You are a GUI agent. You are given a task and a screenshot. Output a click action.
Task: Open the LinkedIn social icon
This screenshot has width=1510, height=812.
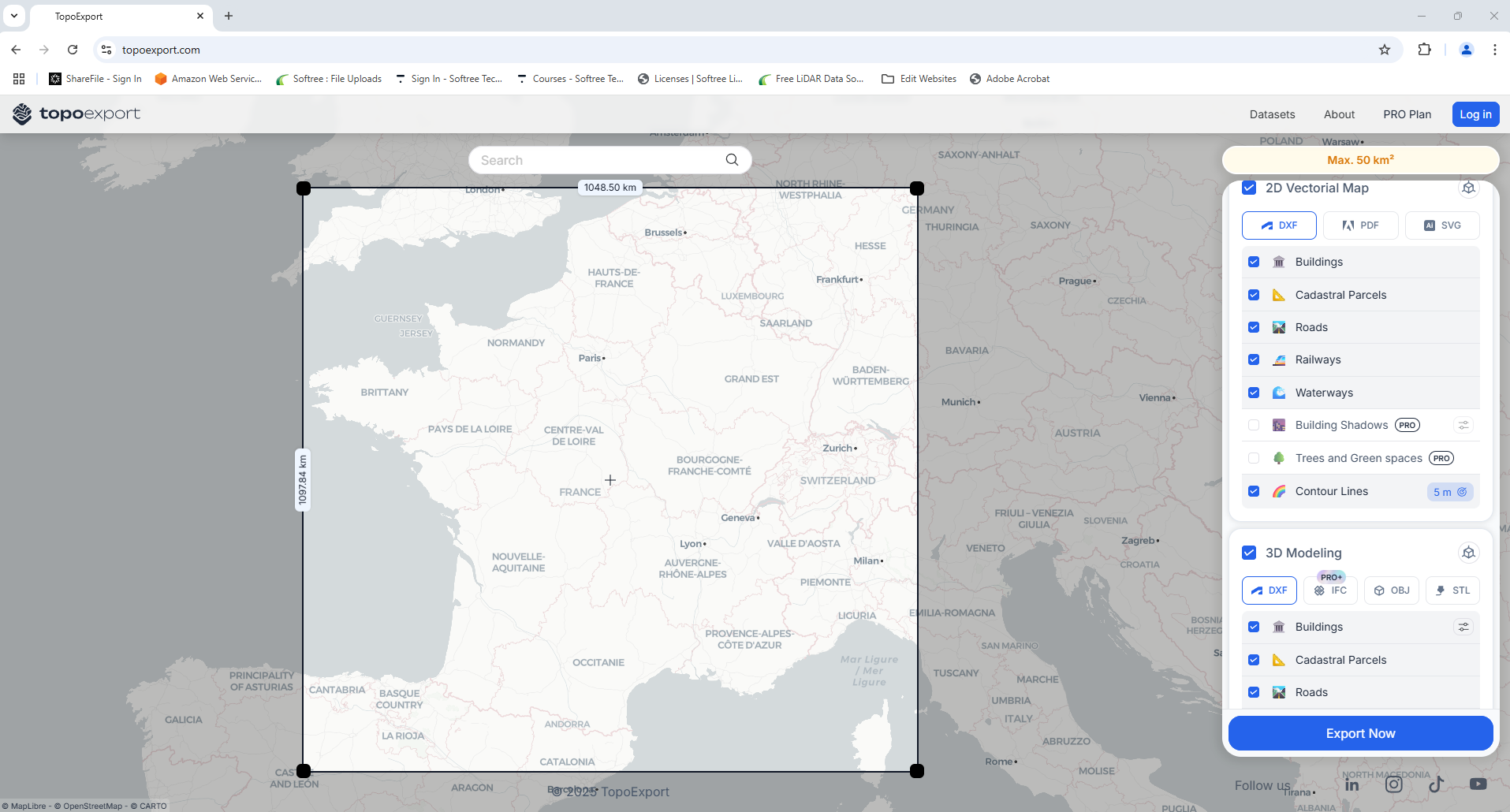(1352, 784)
